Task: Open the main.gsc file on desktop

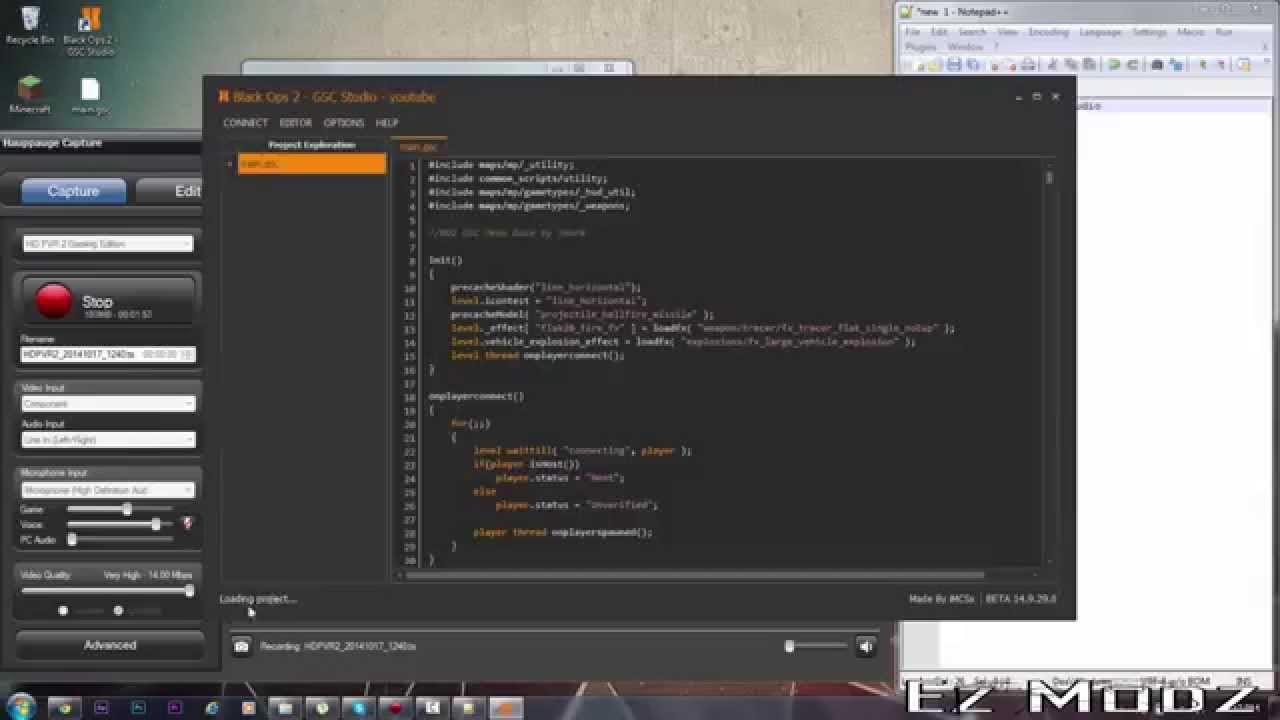Action: (x=89, y=97)
